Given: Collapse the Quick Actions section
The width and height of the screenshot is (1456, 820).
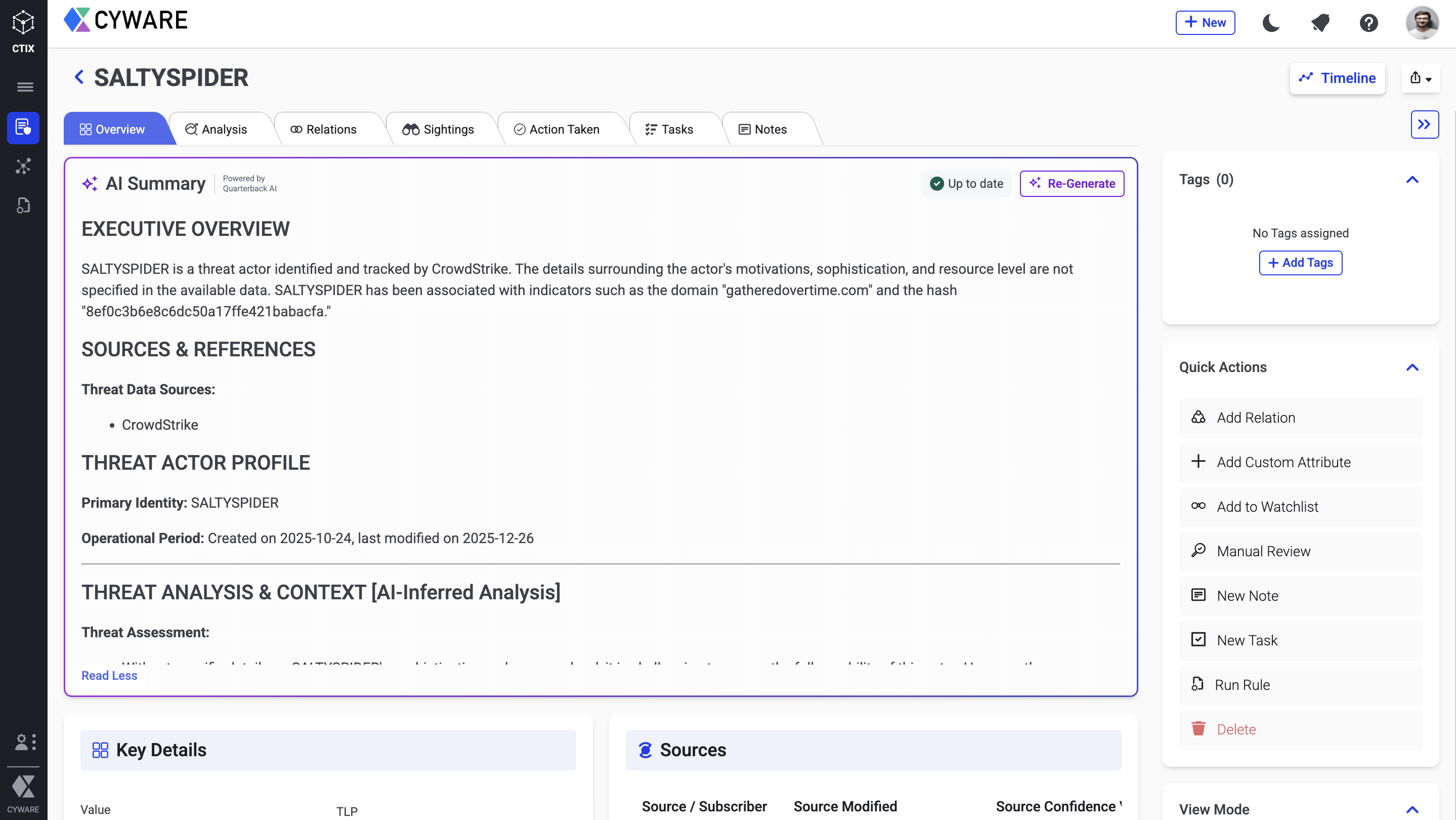Looking at the screenshot, I should (x=1412, y=367).
